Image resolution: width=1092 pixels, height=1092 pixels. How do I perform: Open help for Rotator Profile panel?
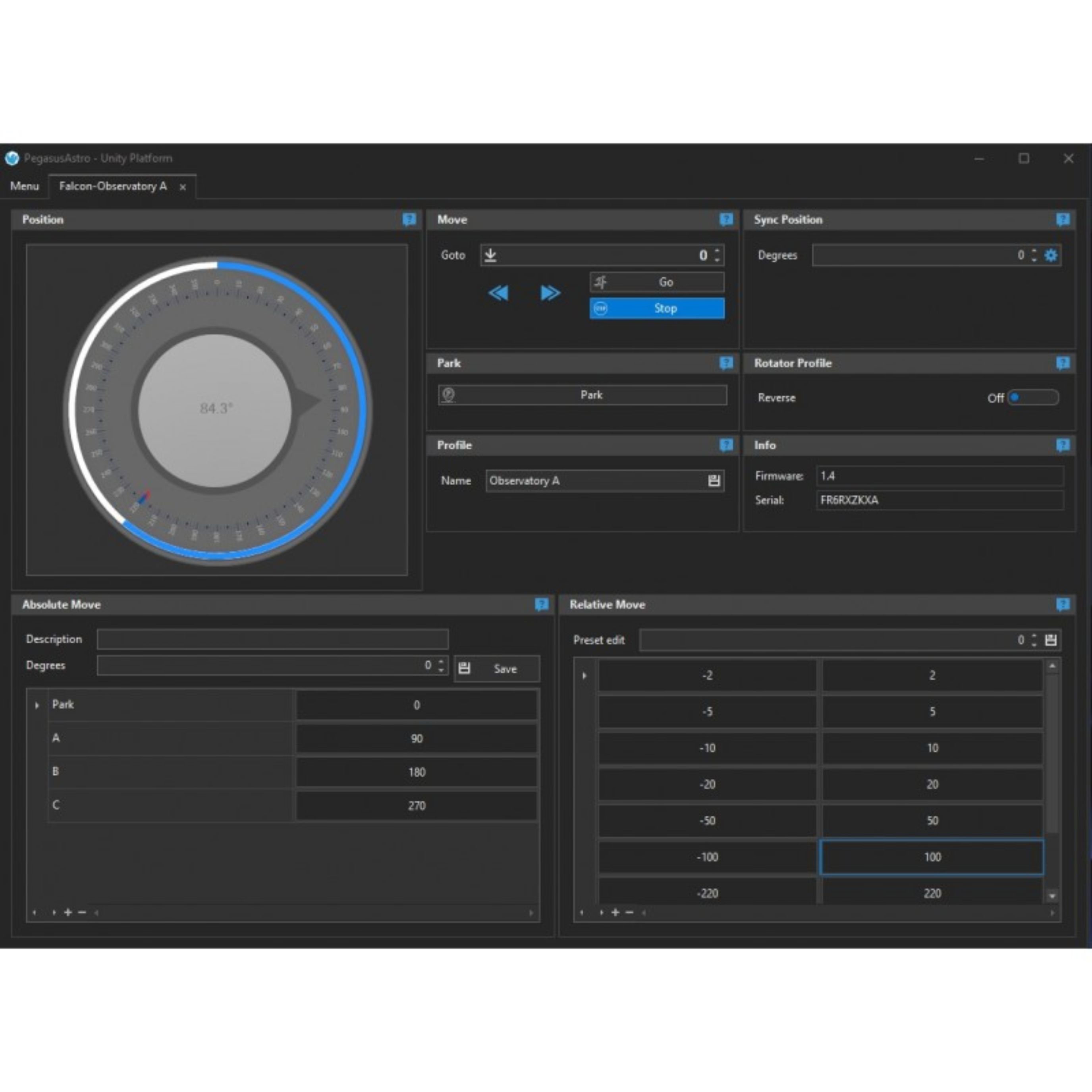tap(1063, 363)
